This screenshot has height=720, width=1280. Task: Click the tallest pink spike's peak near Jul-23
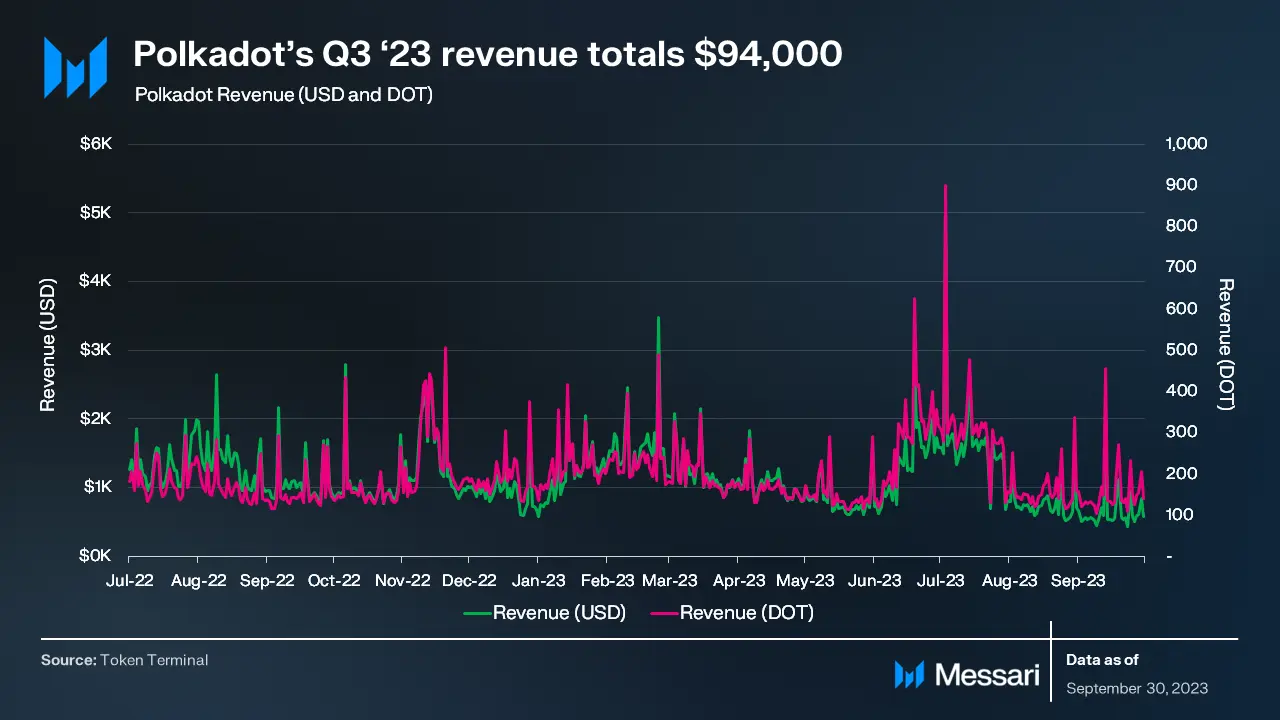click(945, 186)
